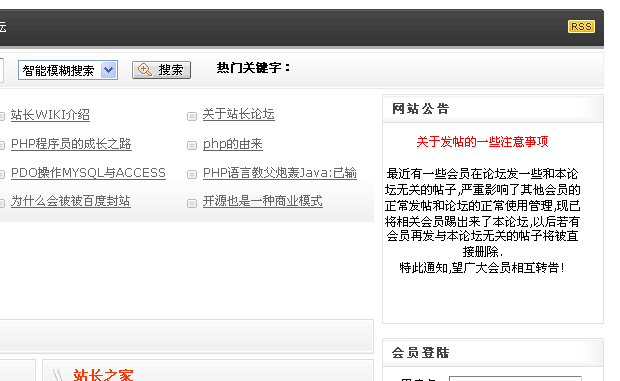Open 关于站长论坛 link

(x=238, y=114)
